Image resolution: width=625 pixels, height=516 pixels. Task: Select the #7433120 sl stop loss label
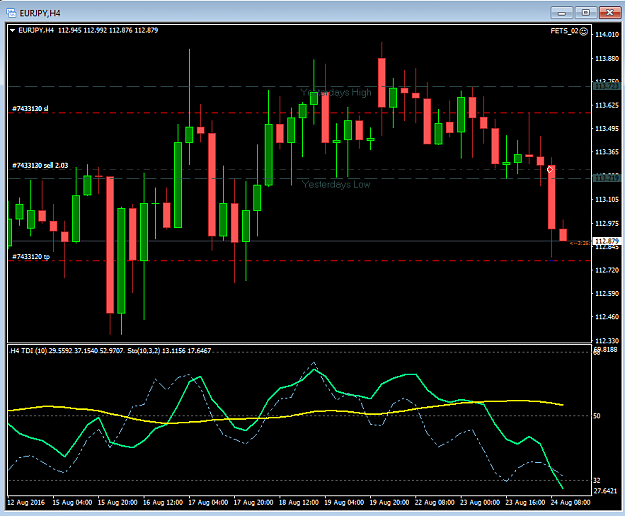point(30,108)
